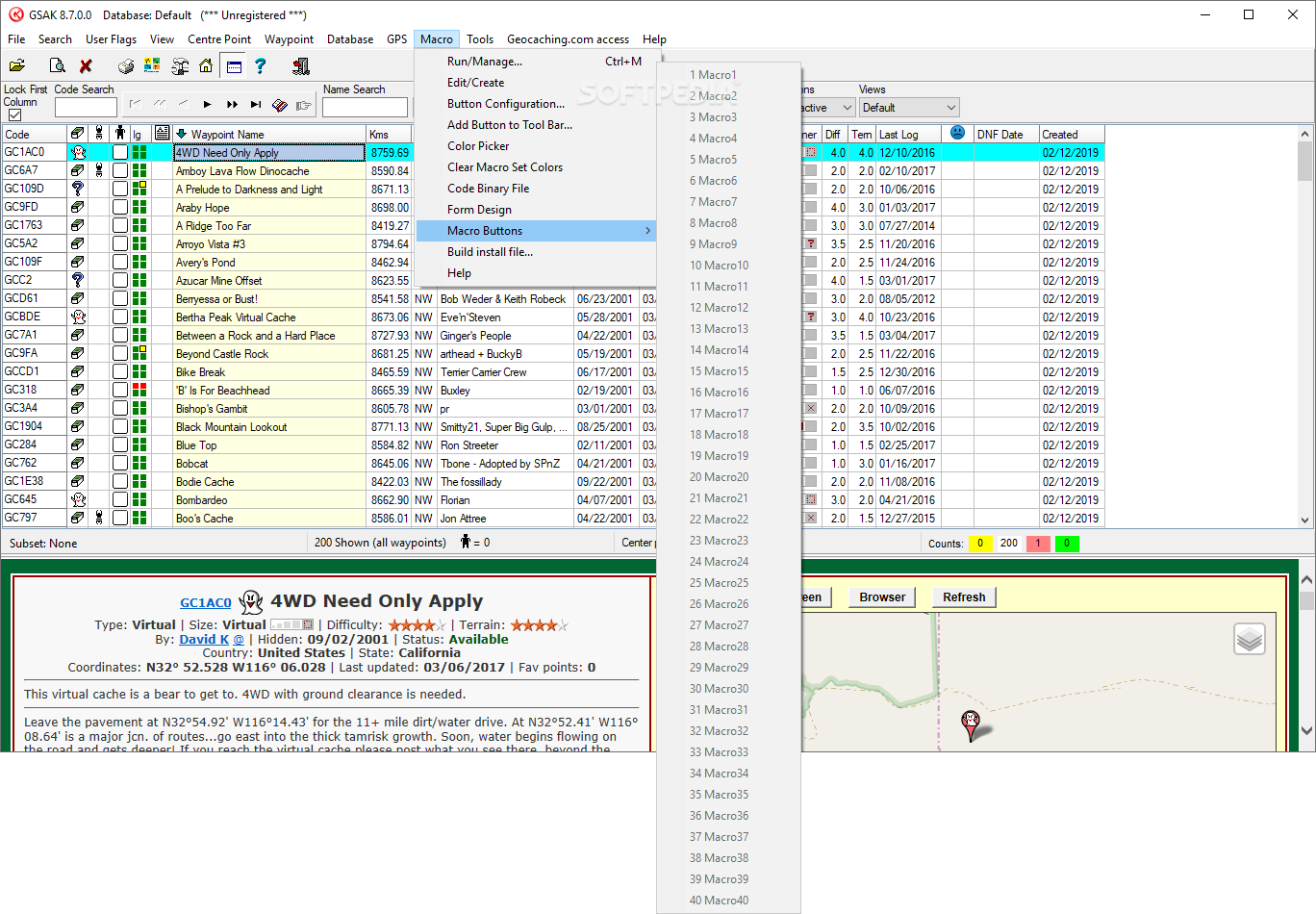Check user flag box for Araby Hope
Viewport: 1316px width, 914px height.
[119, 207]
